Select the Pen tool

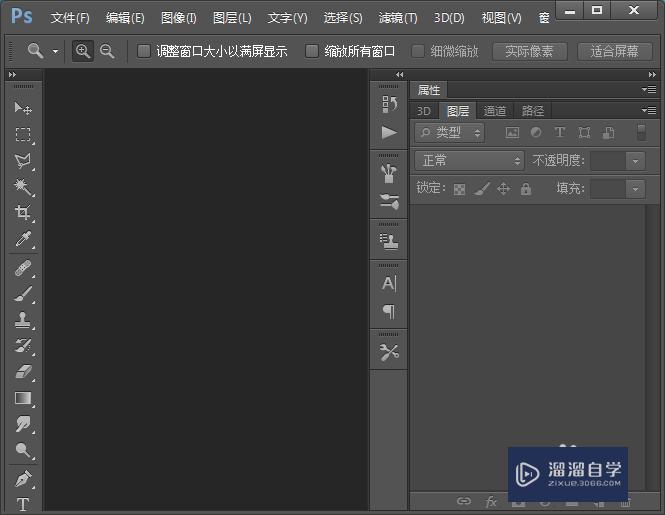click(23, 479)
